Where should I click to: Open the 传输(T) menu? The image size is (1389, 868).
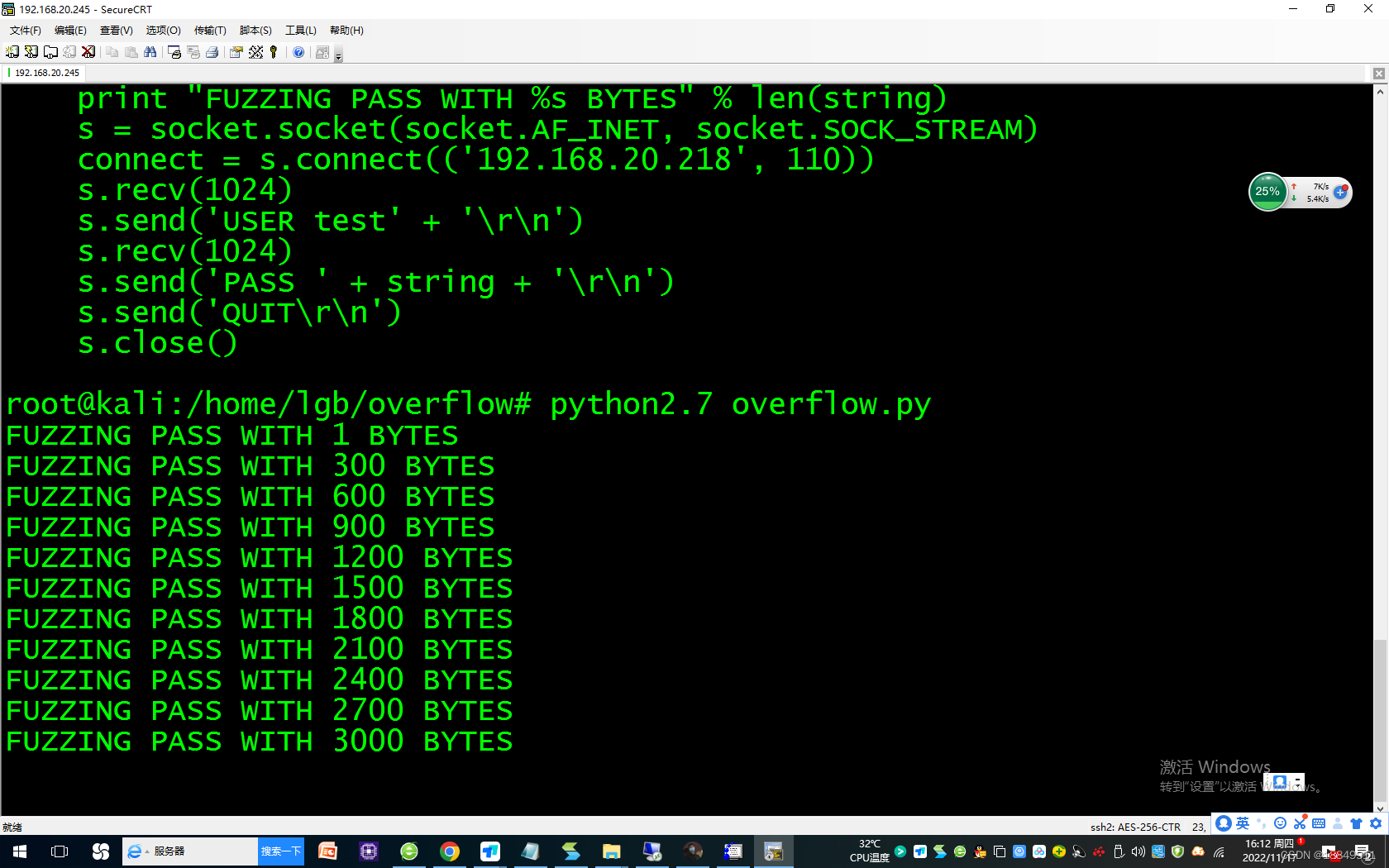coord(210,31)
